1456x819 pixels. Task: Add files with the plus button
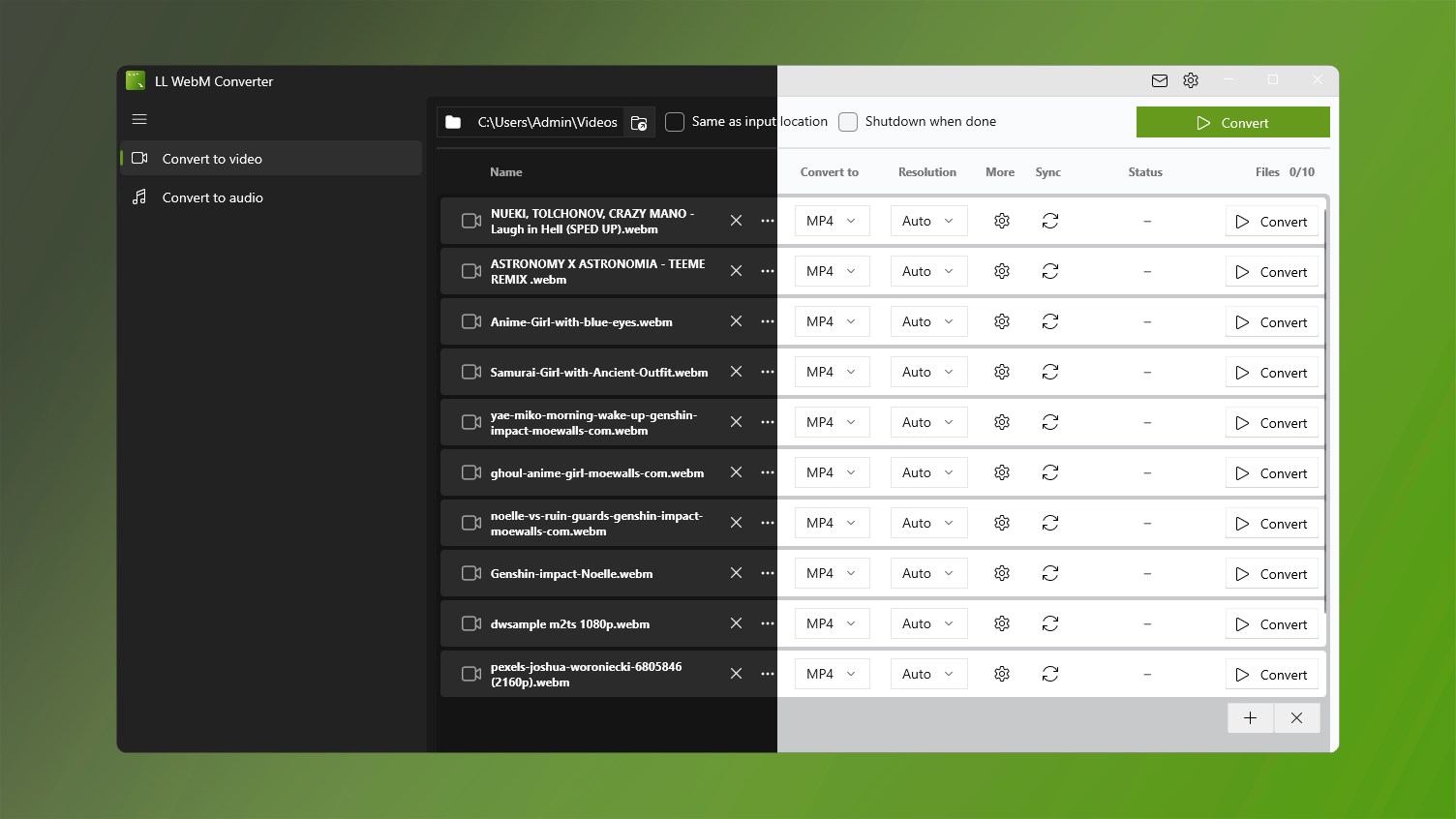[x=1251, y=717]
